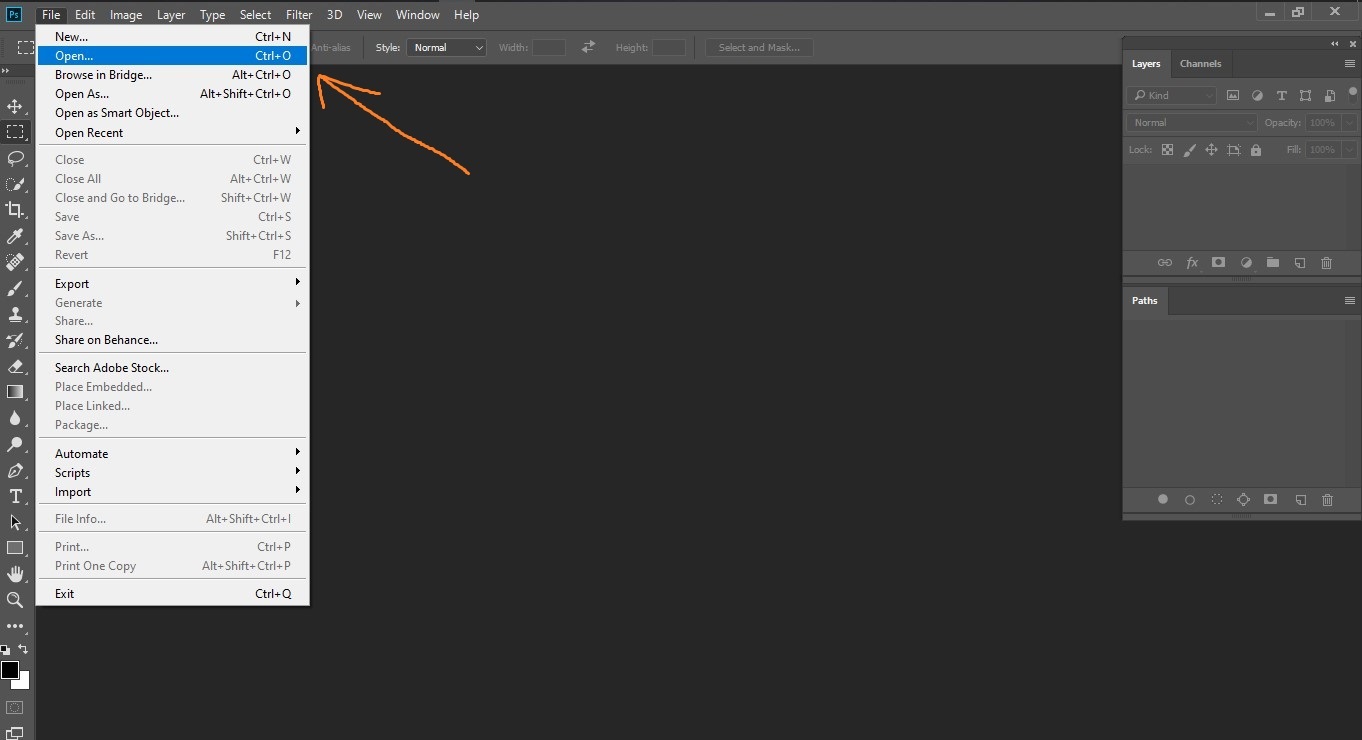
Task: Toggle smart objects filter
Action: click(1330, 95)
